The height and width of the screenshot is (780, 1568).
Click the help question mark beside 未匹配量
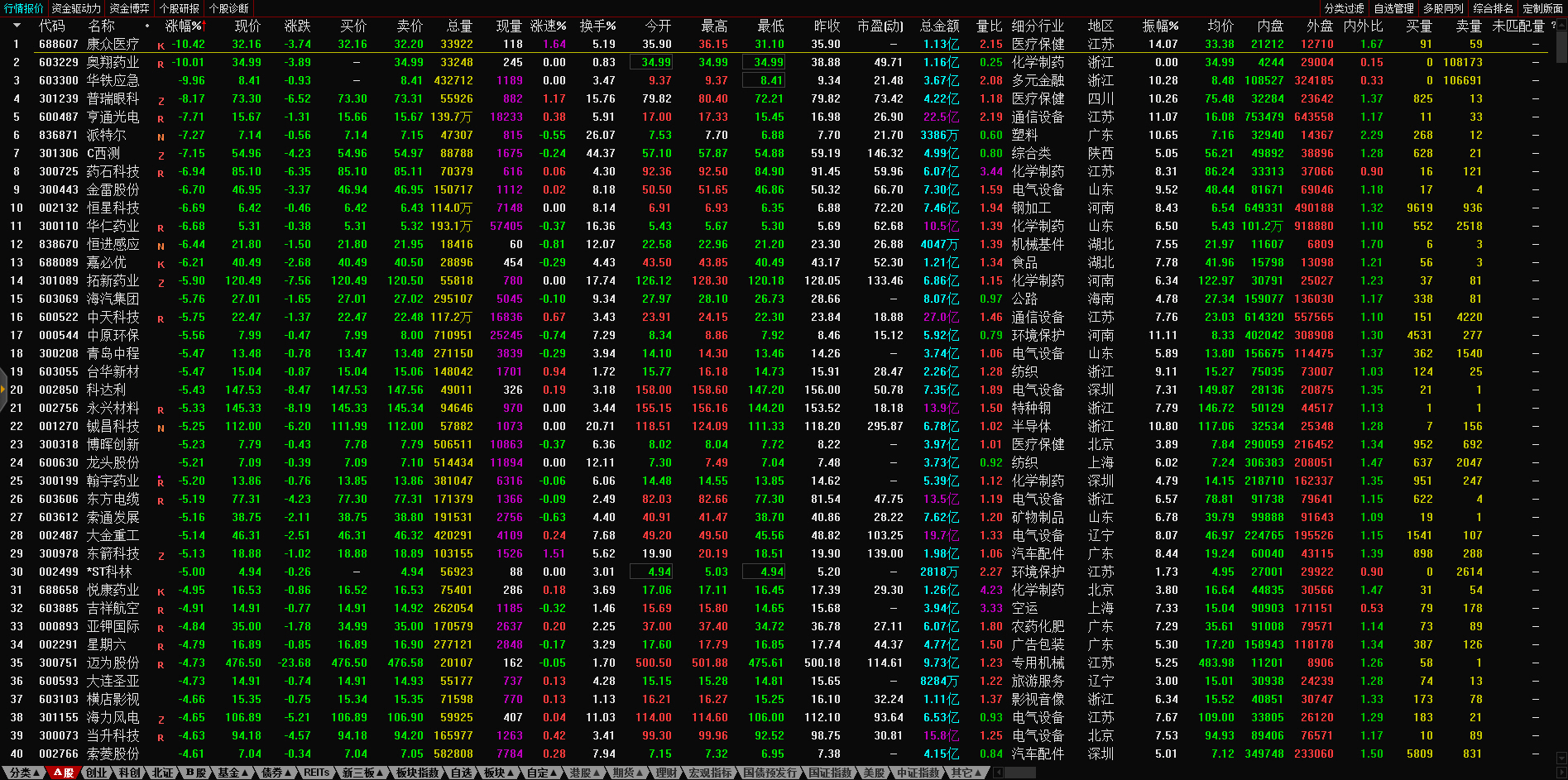pos(1553,26)
